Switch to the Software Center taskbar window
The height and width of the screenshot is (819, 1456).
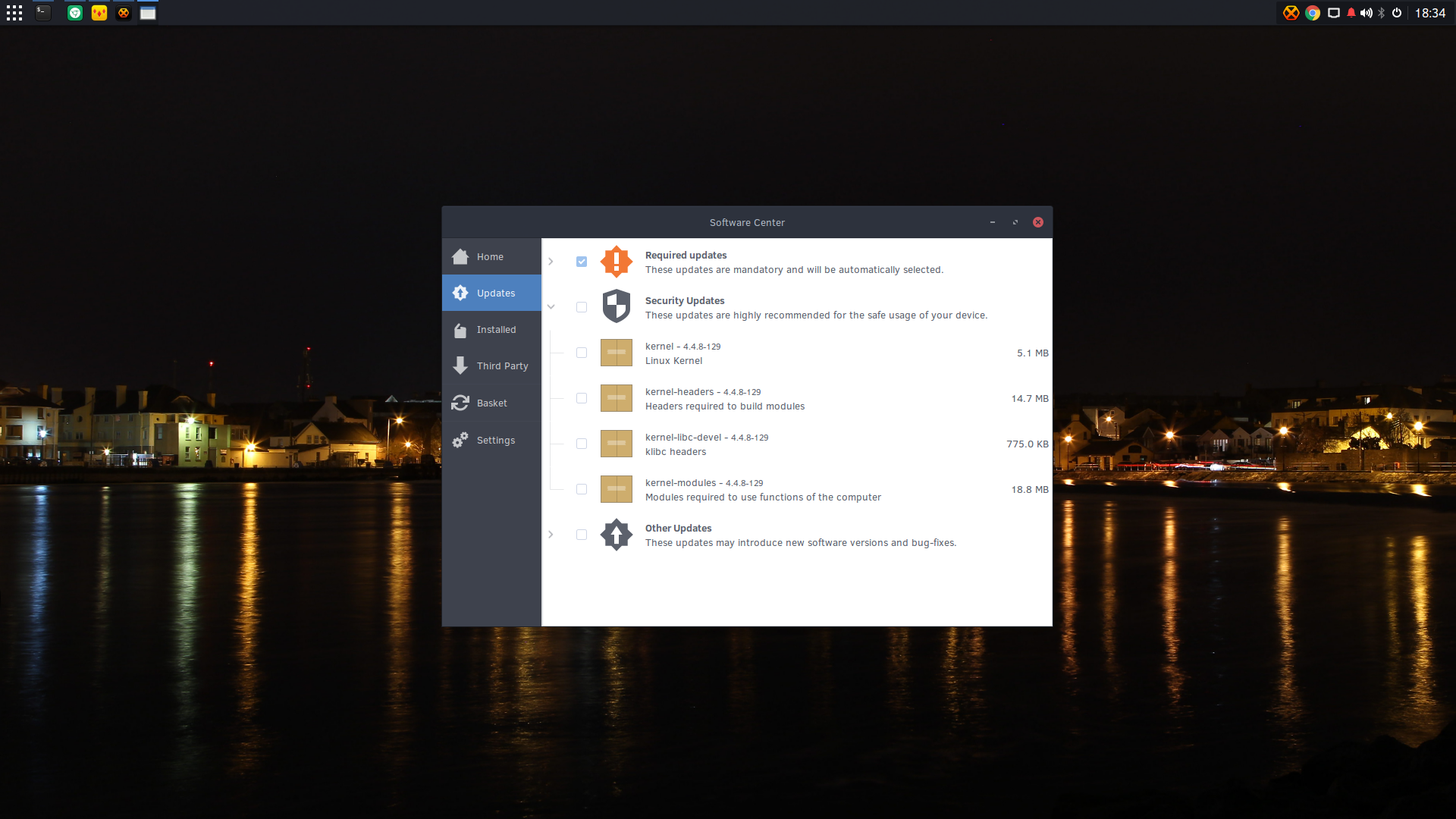click(148, 13)
